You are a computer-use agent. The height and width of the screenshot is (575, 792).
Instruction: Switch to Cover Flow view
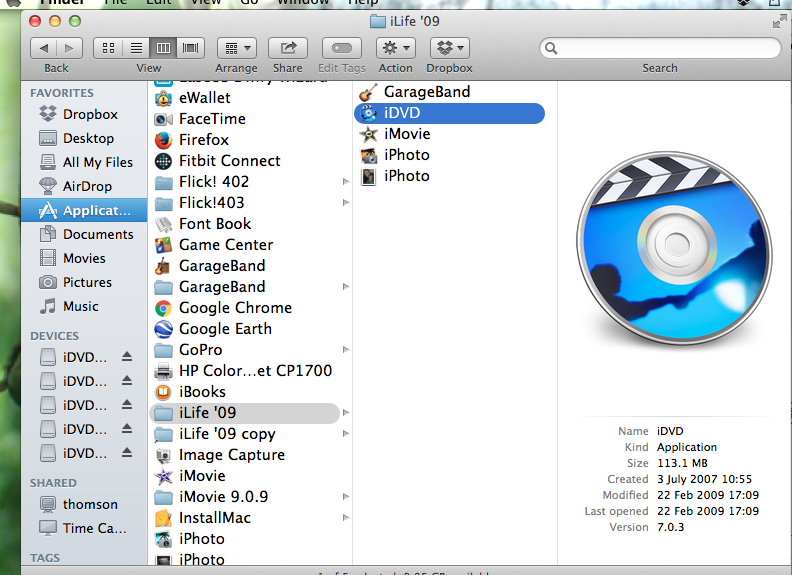190,48
